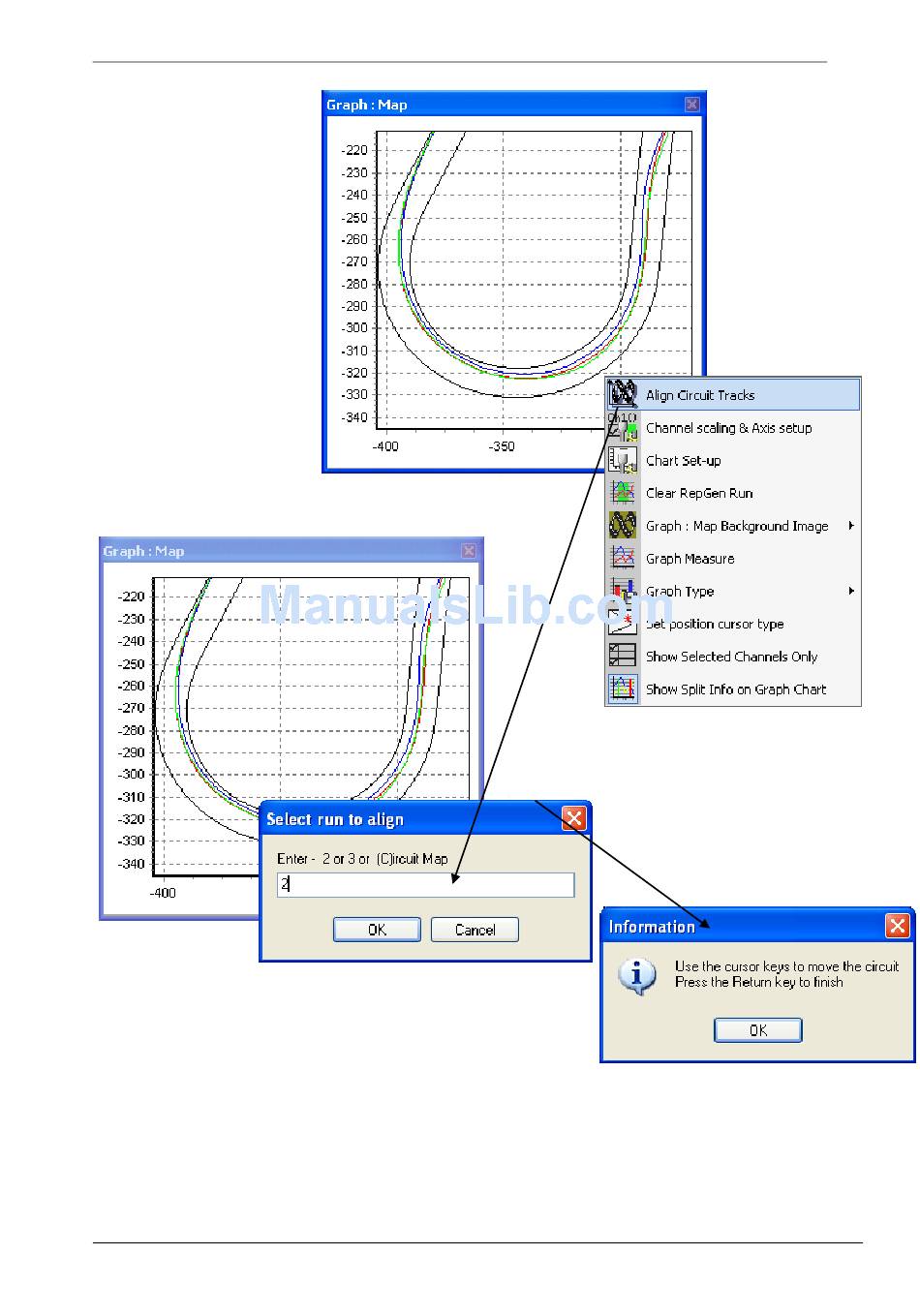
Task: Click the Show Selected Channels Only icon
Action: 623,657
